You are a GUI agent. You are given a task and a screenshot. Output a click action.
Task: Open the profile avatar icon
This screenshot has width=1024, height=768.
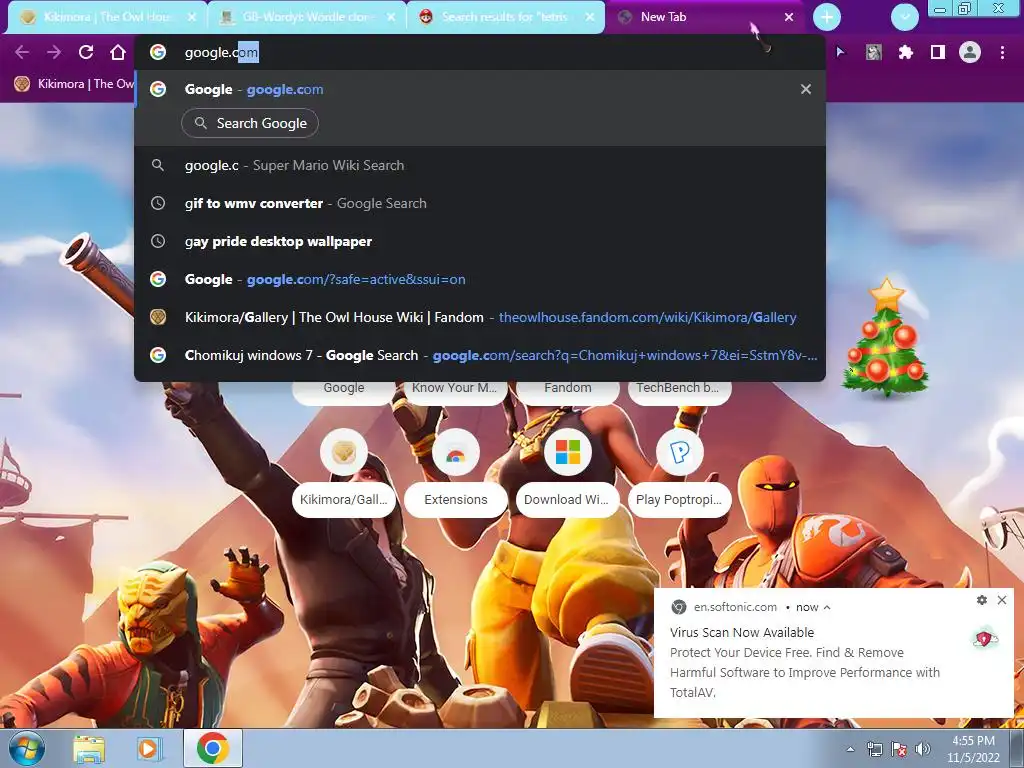(x=970, y=52)
